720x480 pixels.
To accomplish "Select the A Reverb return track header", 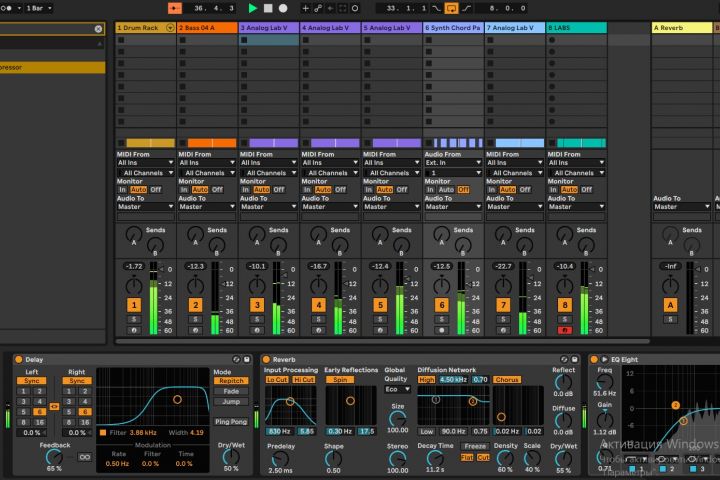I will [679, 28].
